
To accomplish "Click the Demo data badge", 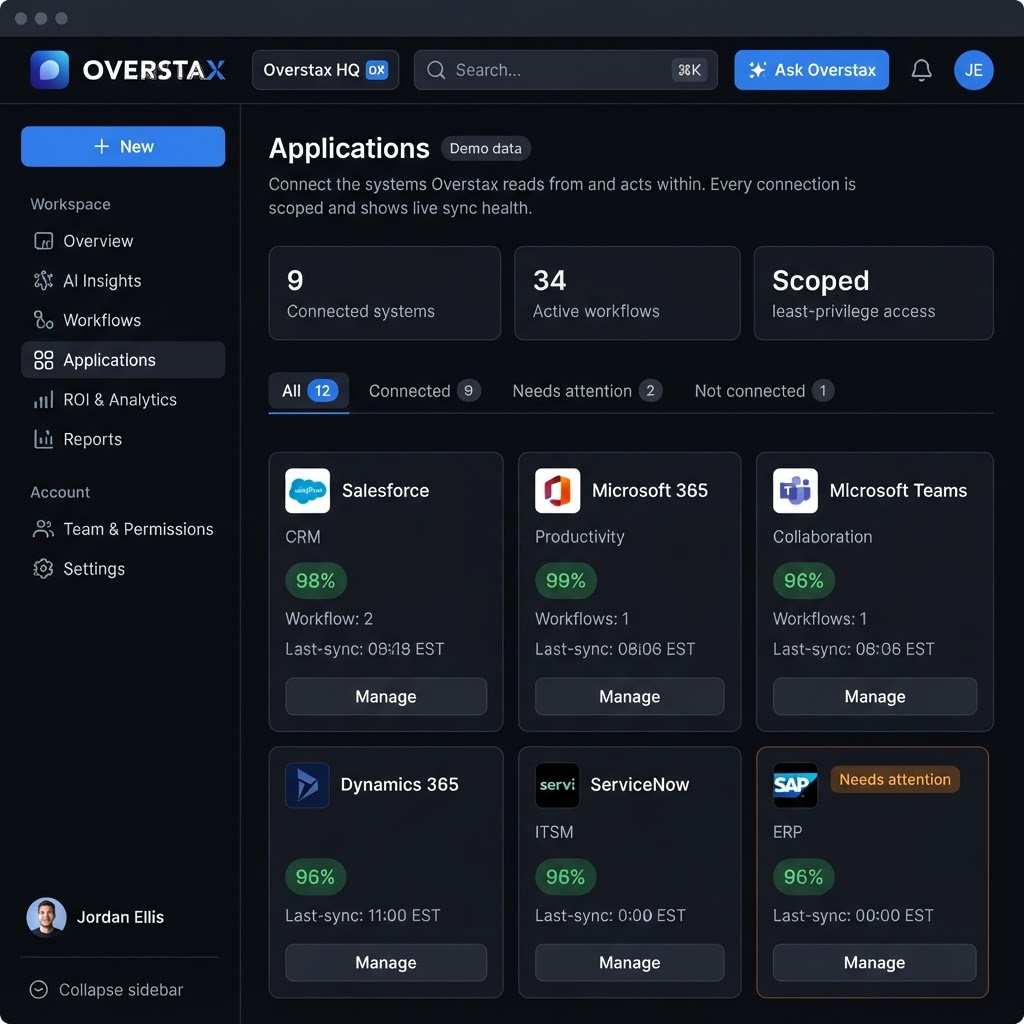I will pos(485,149).
